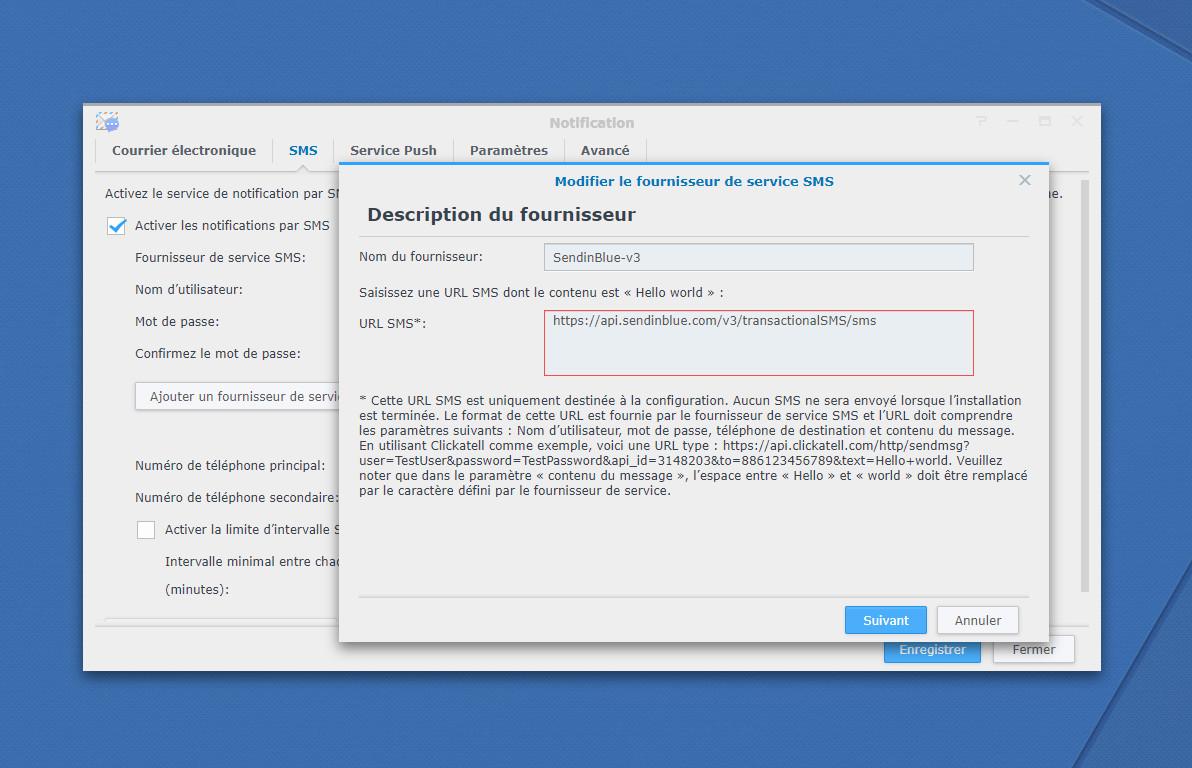Close the SMS provider edit dialog
The height and width of the screenshot is (768, 1192).
click(1024, 181)
